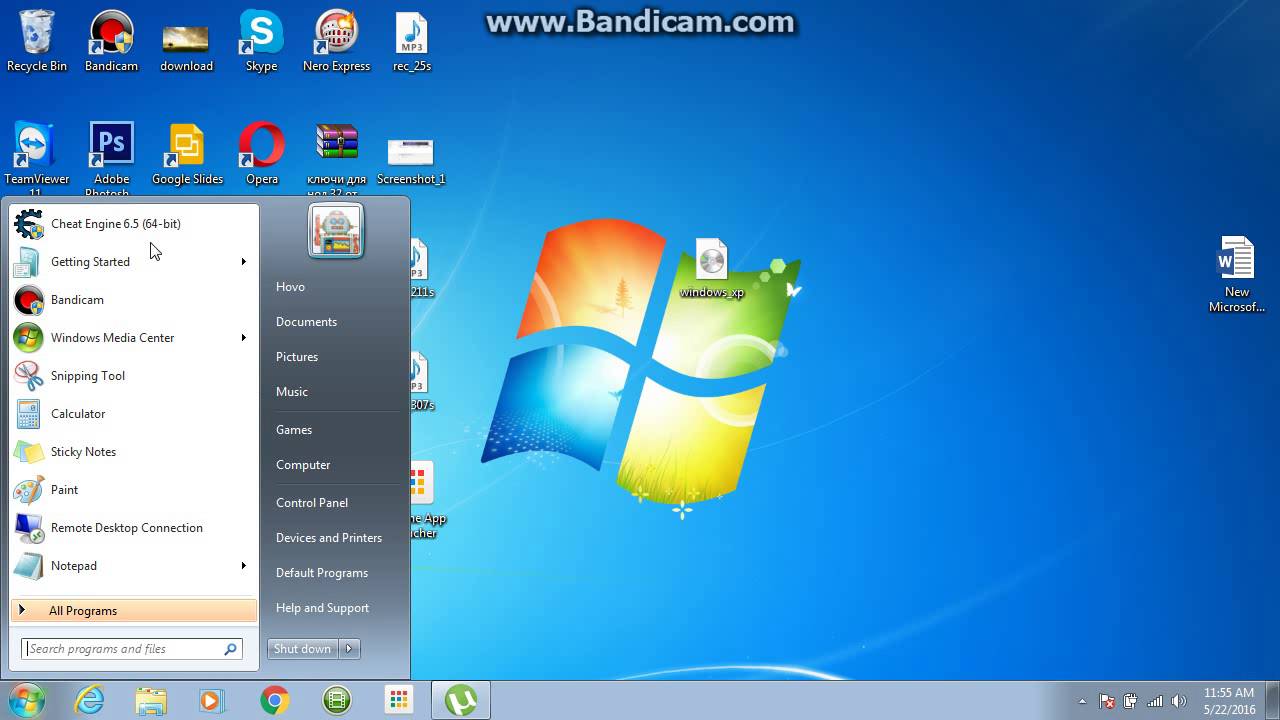1280x720 pixels.
Task: Click the Skype desktop shortcut
Action: click(x=261, y=42)
